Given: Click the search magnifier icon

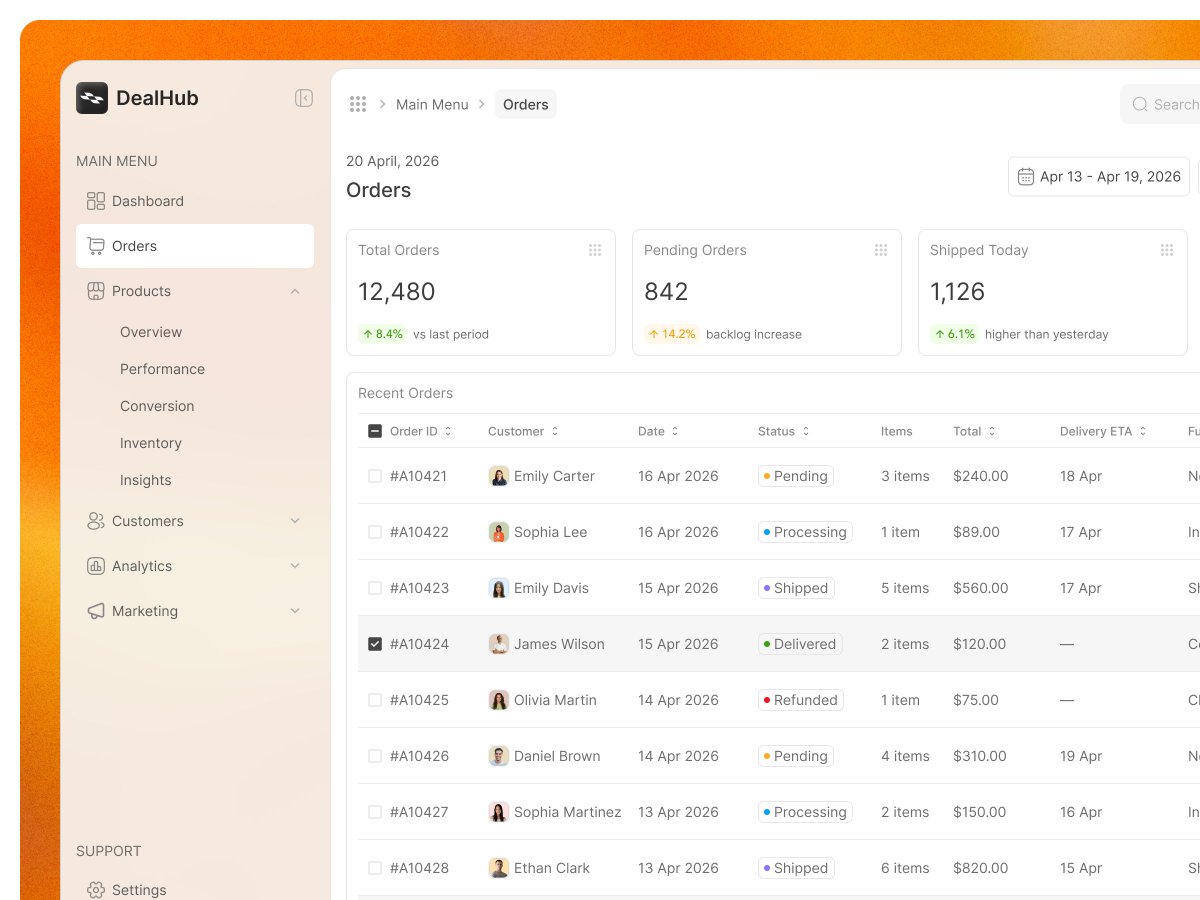Looking at the screenshot, I should [1140, 104].
